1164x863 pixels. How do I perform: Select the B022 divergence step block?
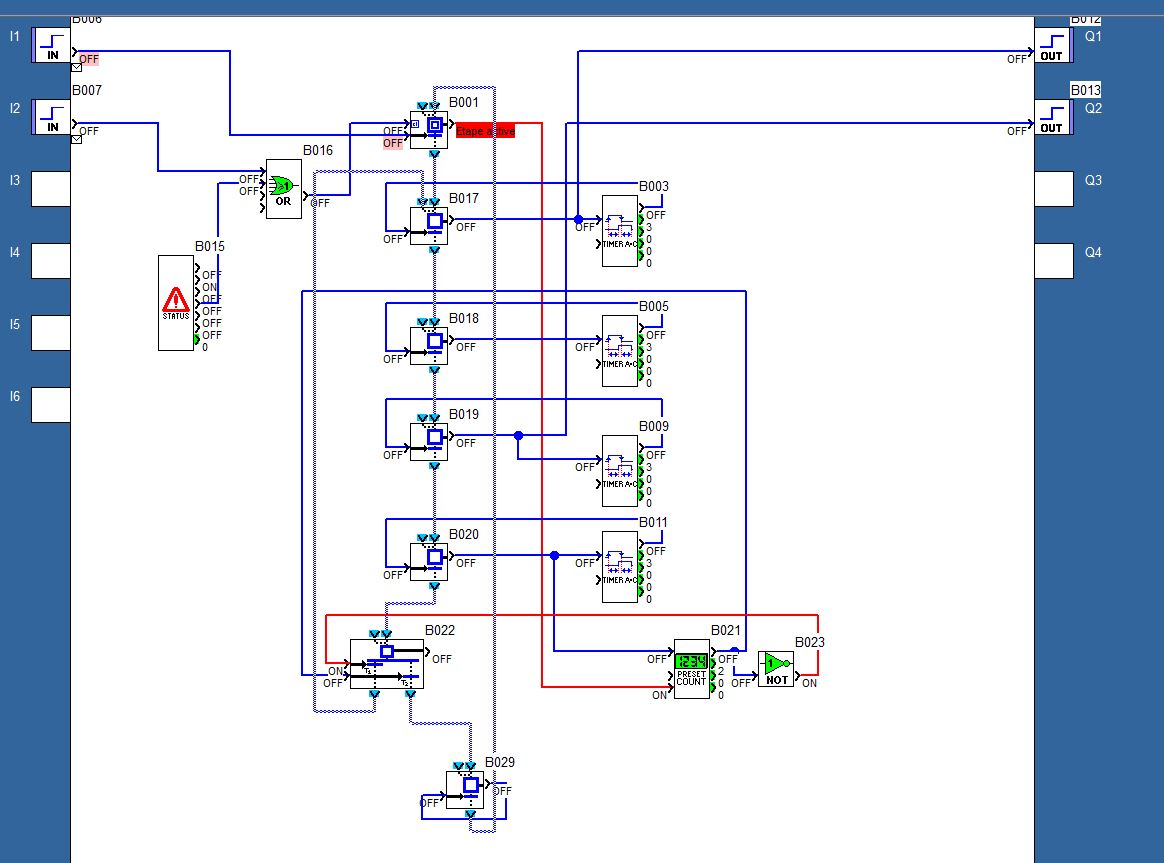(x=386, y=663)
